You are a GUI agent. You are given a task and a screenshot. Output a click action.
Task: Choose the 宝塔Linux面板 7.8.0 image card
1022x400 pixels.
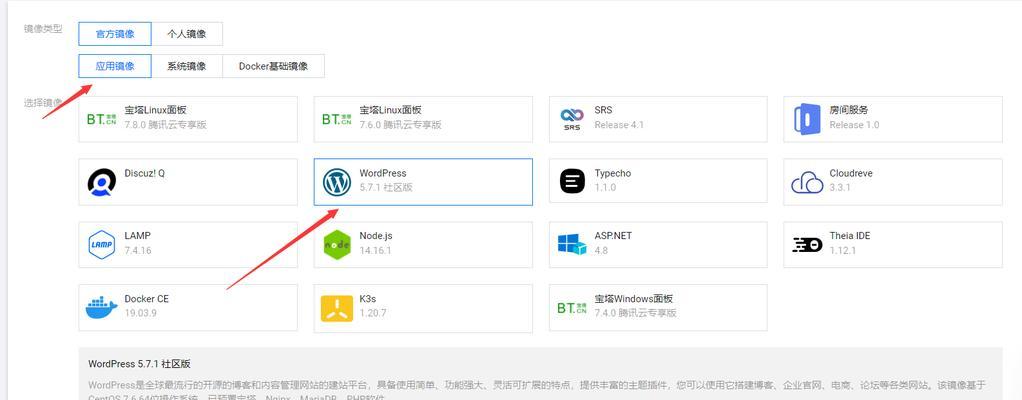tap(188, 119)
